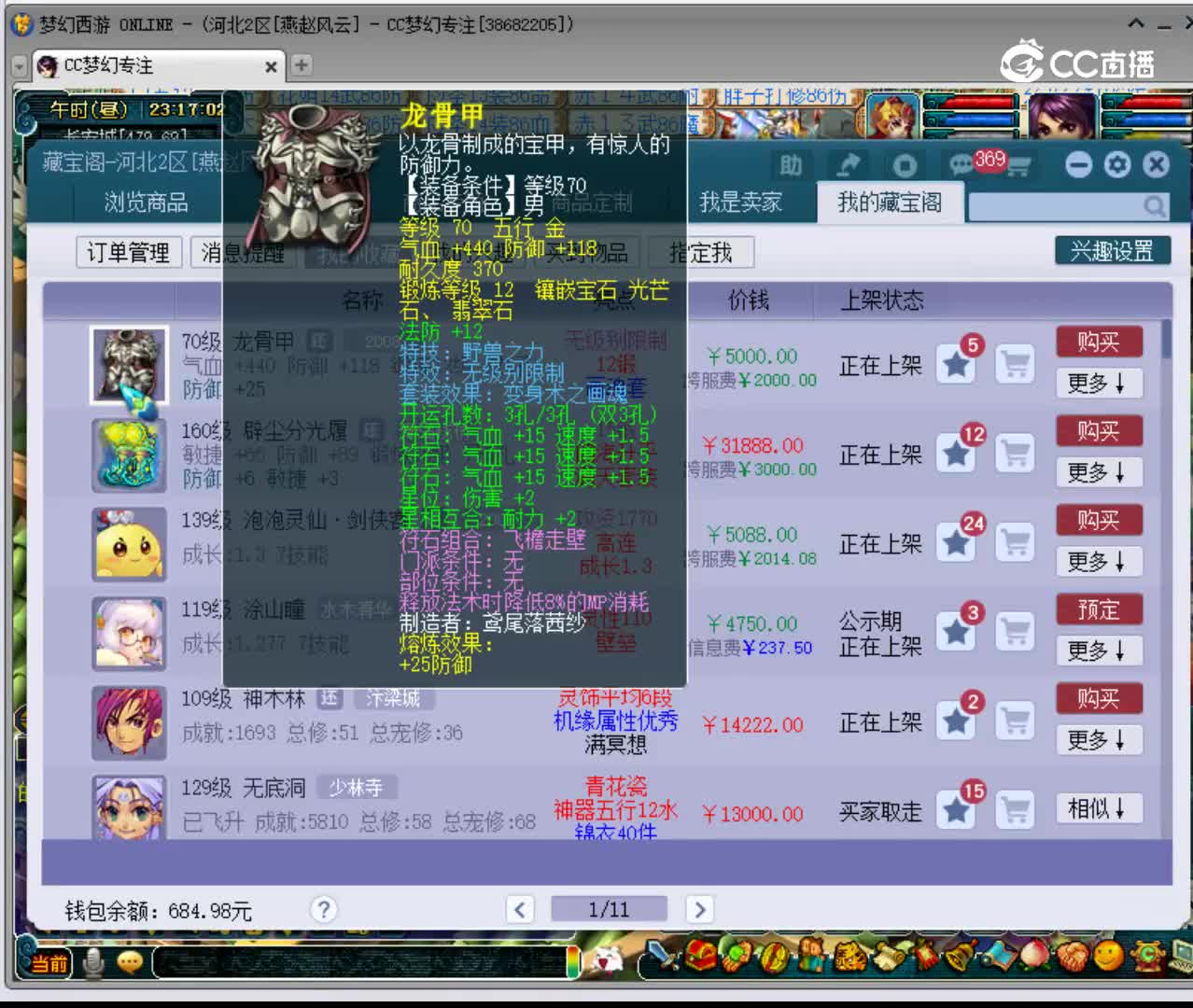1193x1008 pixels.
Task: Star the 无底洞 character listing
Action: (957, 810)
